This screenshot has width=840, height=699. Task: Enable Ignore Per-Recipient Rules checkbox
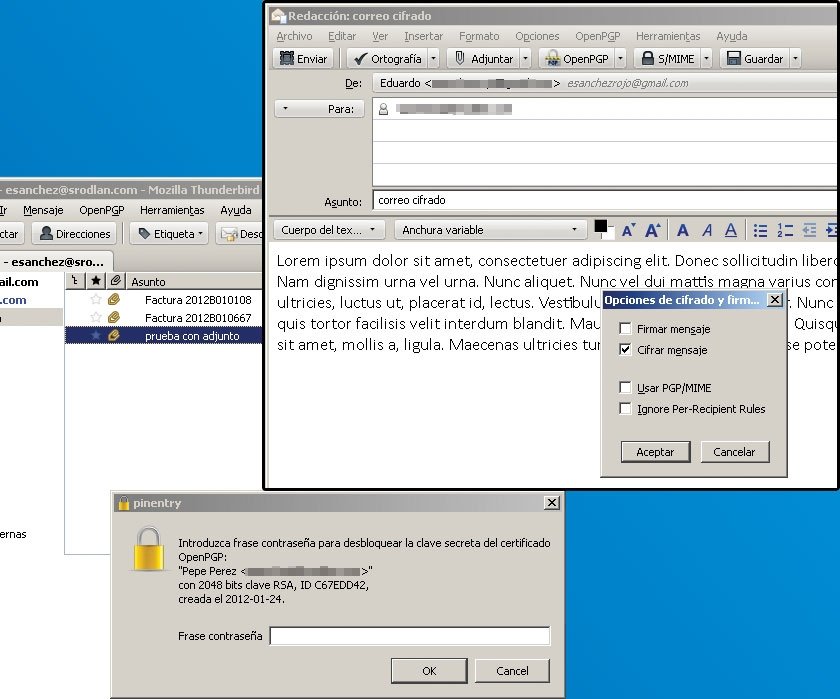click(x=625, y=409)
